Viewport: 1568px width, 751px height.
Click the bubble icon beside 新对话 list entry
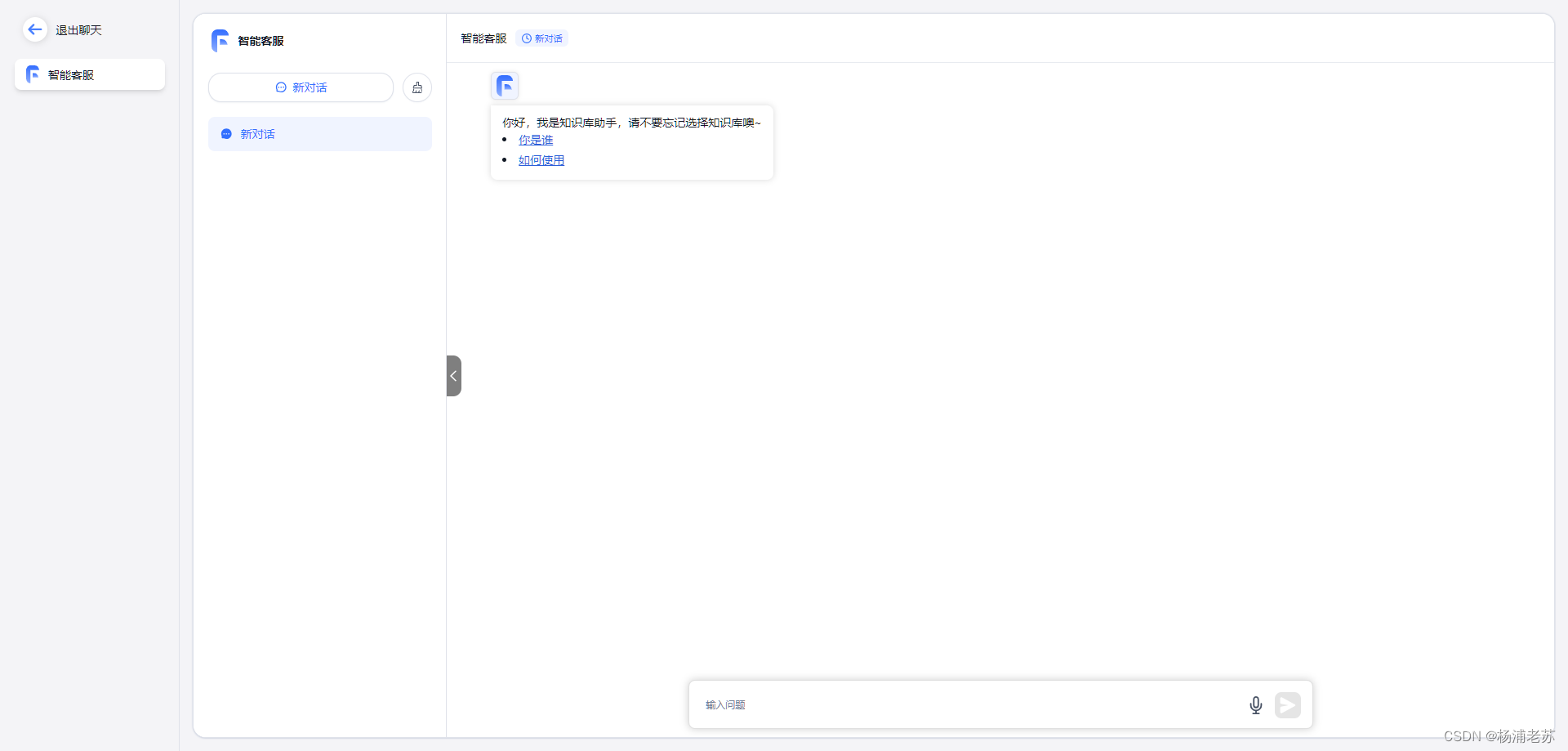(x=226, y=134)
